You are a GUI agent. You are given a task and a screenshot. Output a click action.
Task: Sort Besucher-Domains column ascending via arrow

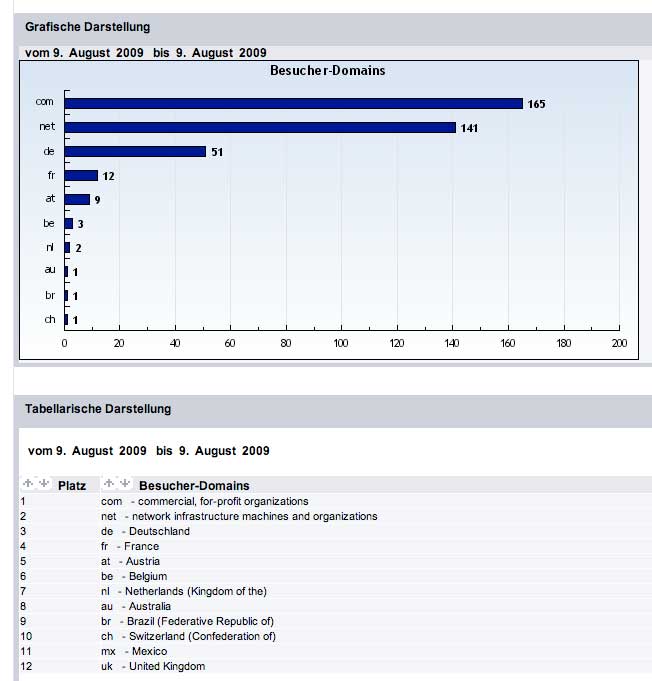click(109, 484)
